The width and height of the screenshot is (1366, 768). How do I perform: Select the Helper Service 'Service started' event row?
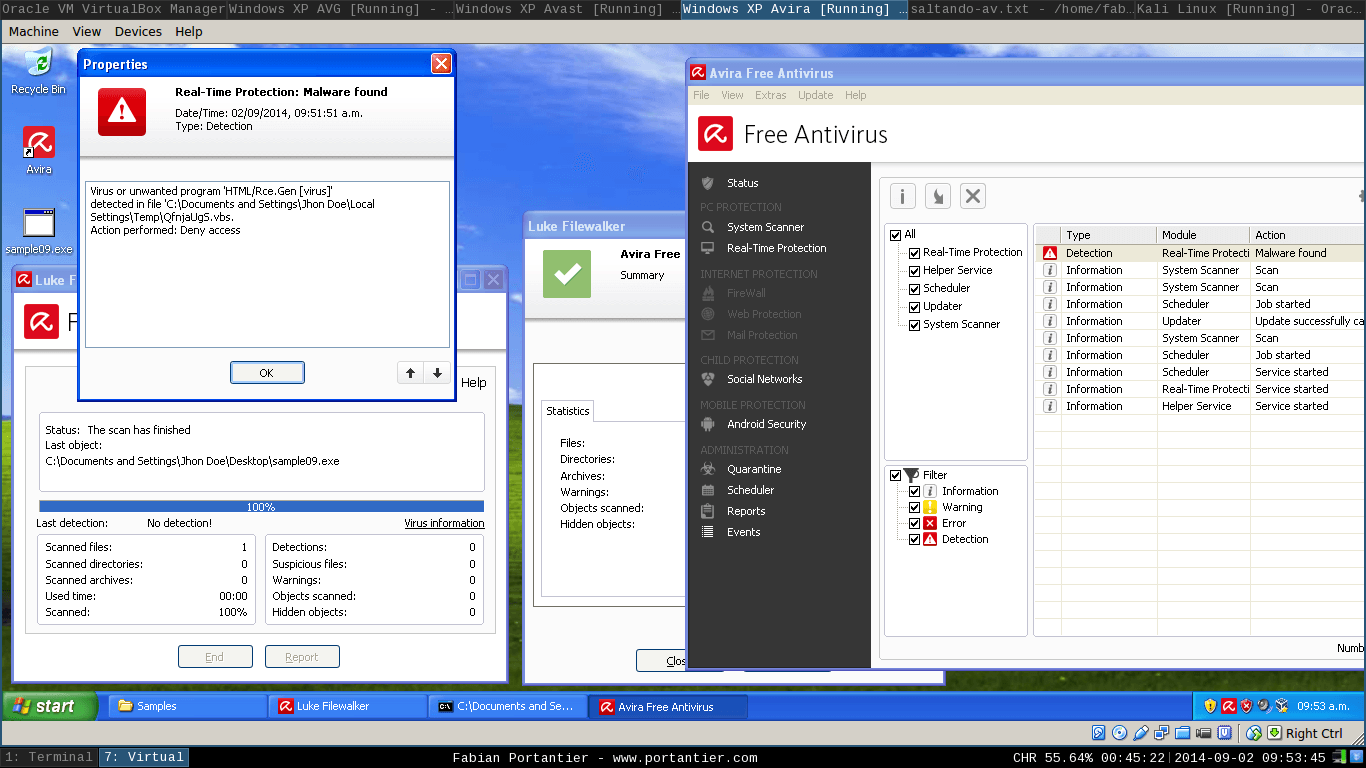coord(1200,406)
